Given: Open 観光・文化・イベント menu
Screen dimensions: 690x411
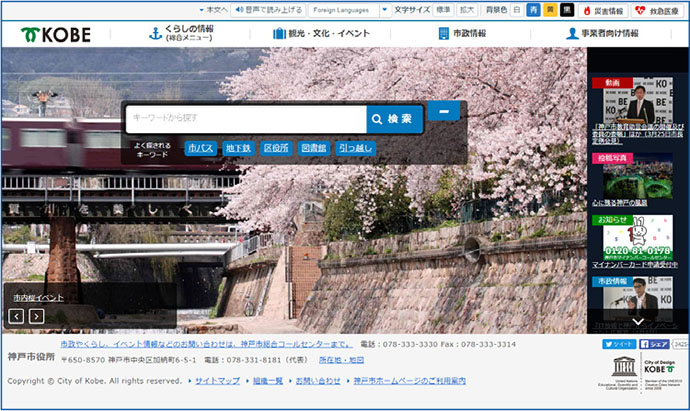Looking at the screenshot, I should 322,33.
